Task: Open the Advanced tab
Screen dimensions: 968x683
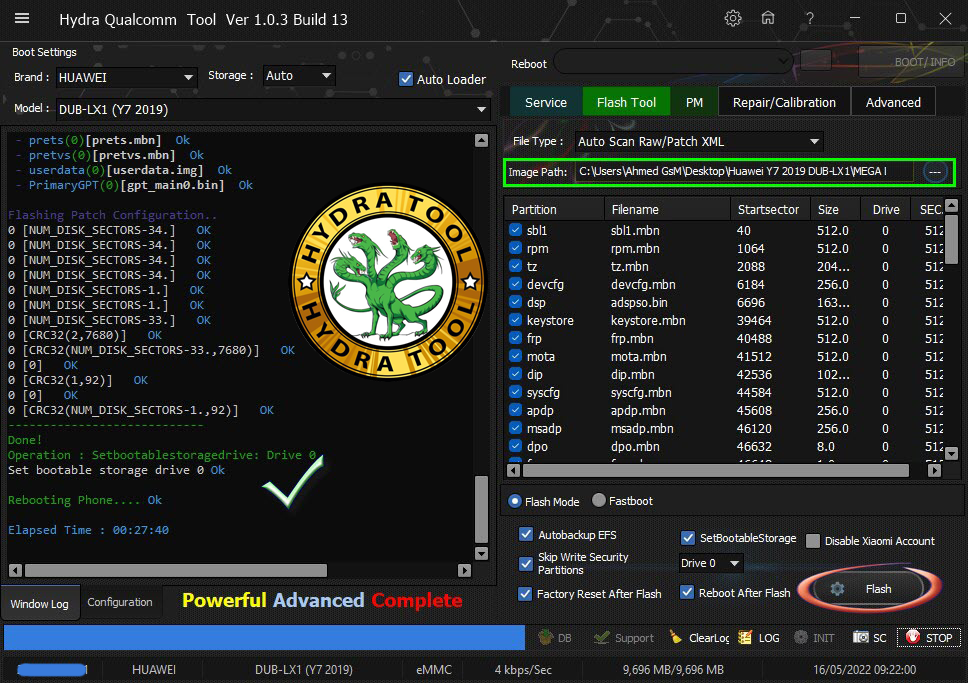Action: click(893, 103)
